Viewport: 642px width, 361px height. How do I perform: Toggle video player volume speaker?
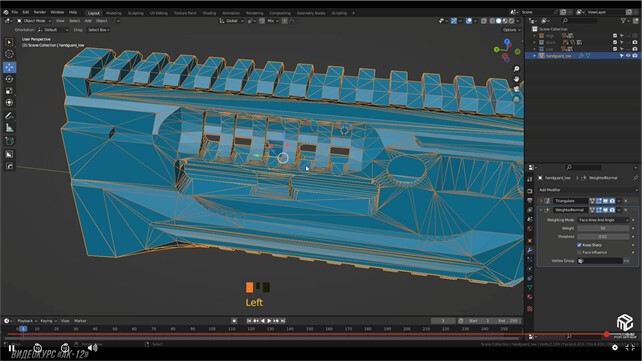(93, 347)
